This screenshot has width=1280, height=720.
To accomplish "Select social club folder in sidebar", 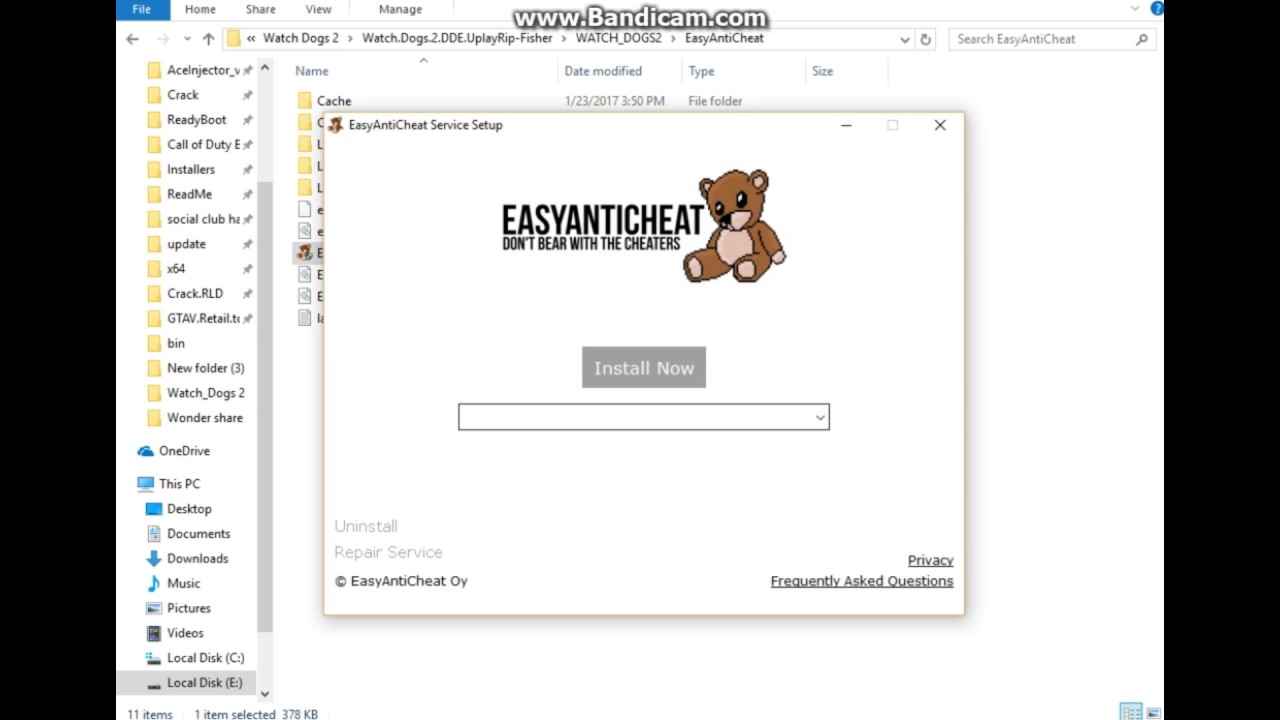I will pos(203,219).
